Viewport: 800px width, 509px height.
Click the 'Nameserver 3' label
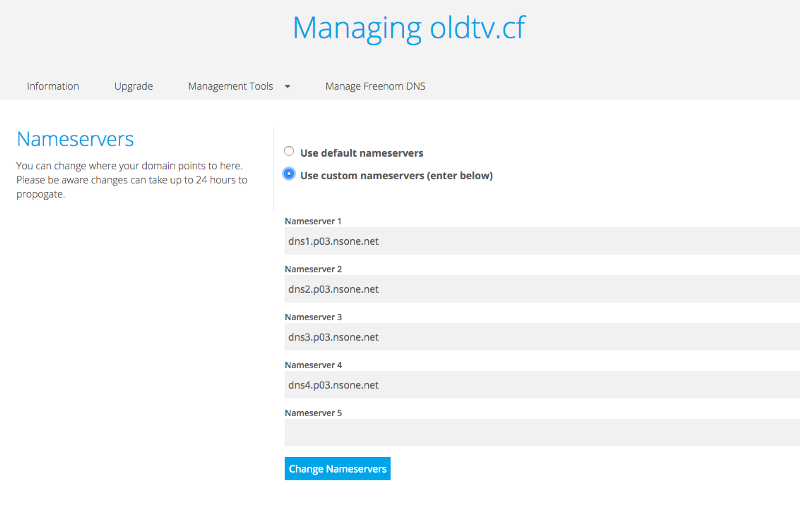coord(313,317)
